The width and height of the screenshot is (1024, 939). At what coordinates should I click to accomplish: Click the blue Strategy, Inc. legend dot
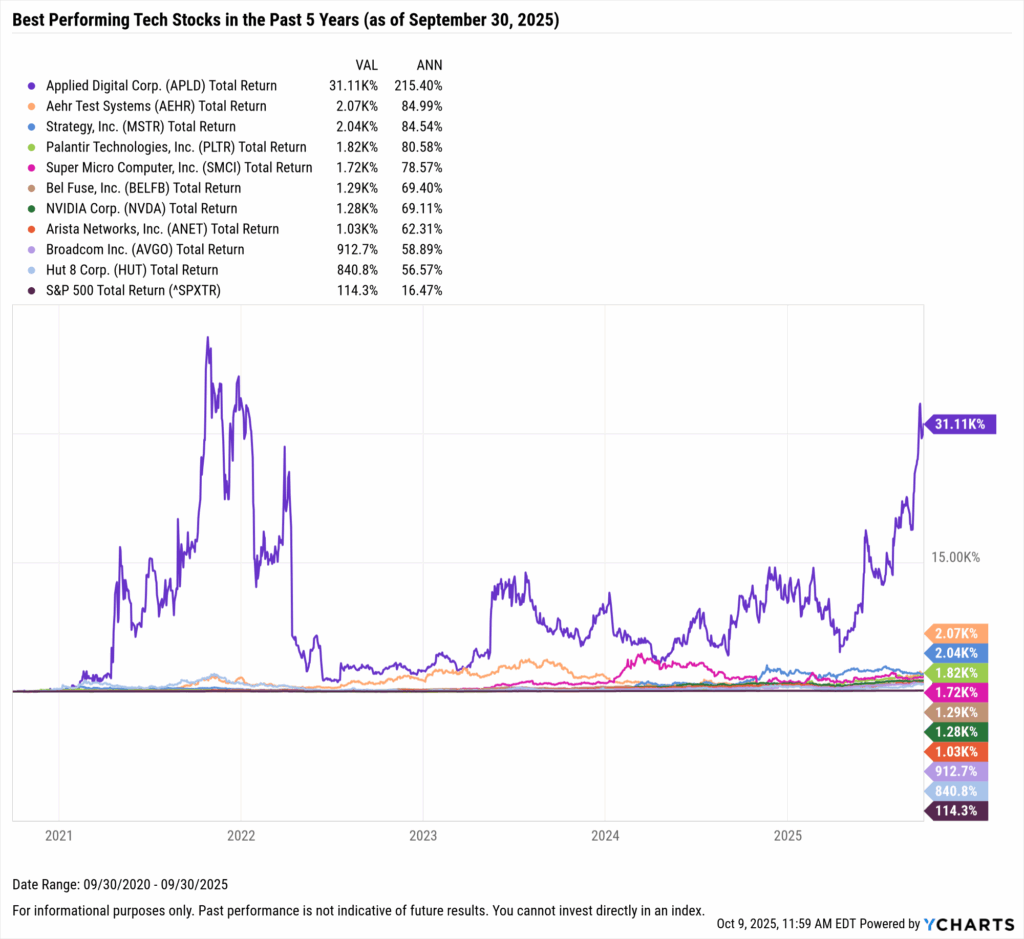pyautogui.click(x=35, y=127)
